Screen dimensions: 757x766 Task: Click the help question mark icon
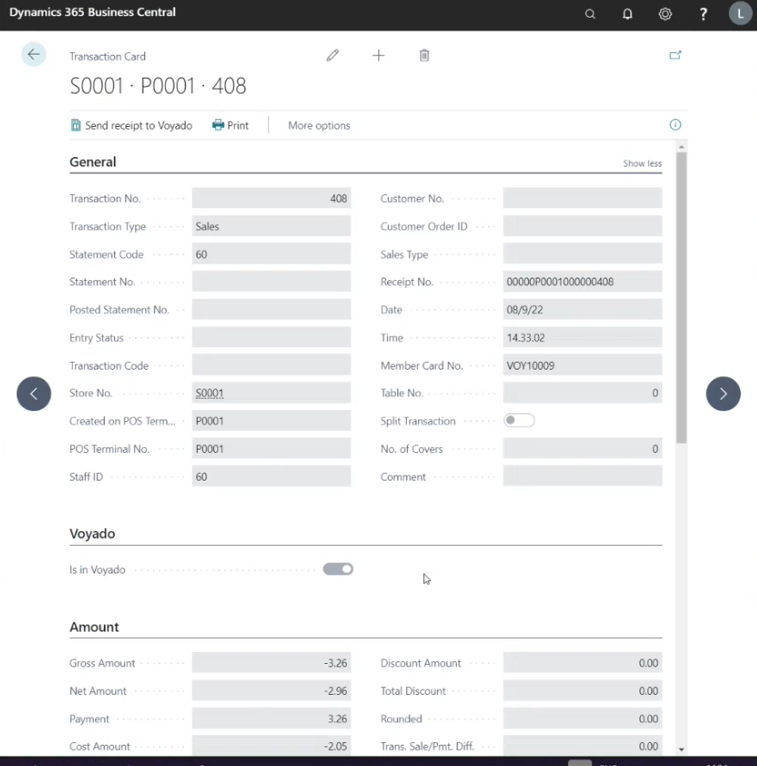click(703, 14)
